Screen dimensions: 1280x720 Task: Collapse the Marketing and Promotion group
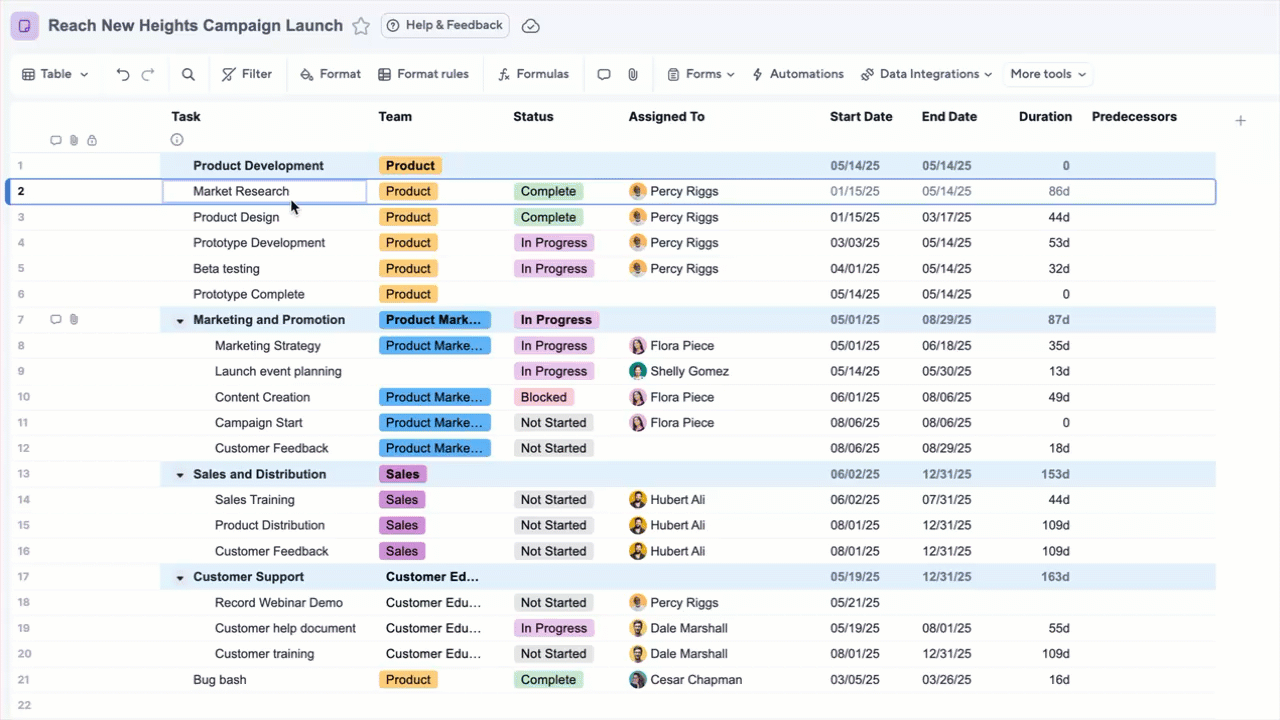click(181, 321)
